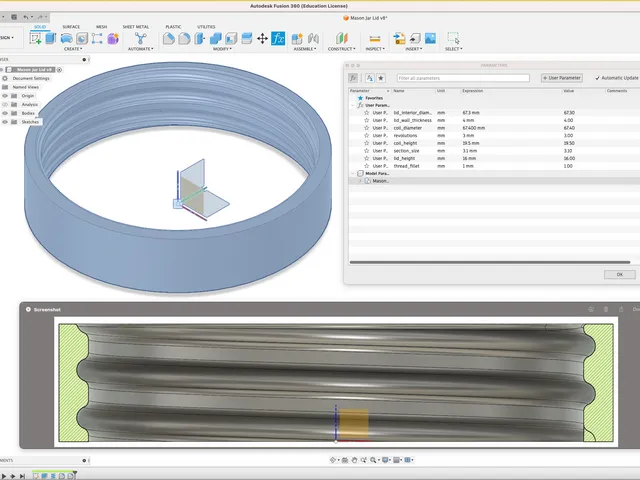Favorite the thread_fillet parameter star
Image resolution: width=640 pixels, height=480 pixels.
[x=367, y=166]
